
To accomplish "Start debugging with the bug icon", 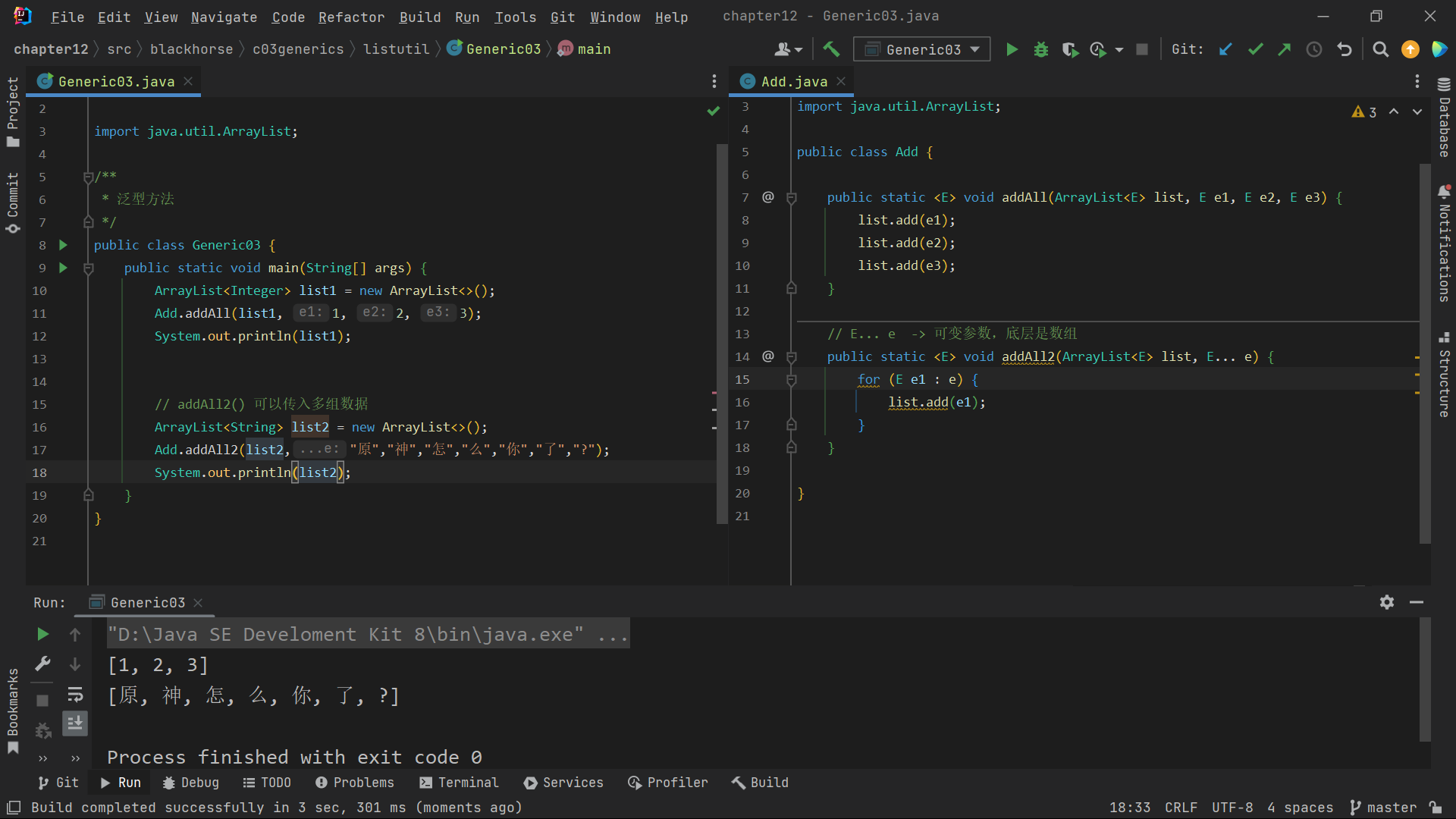I will pyautogui.click(x=1040, y=49).
